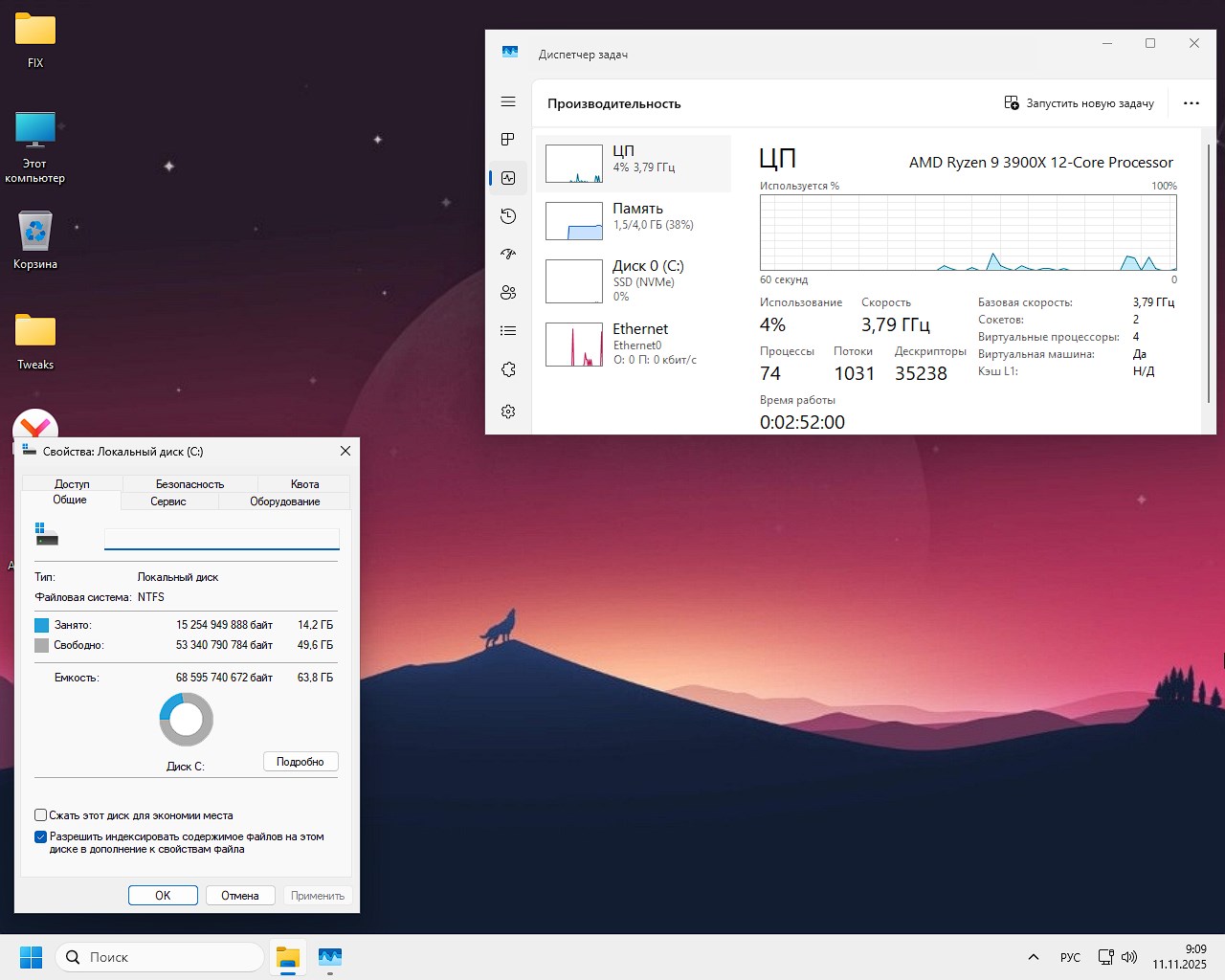Switch to the Сервис tab in disk properties

tap(169, 501)
